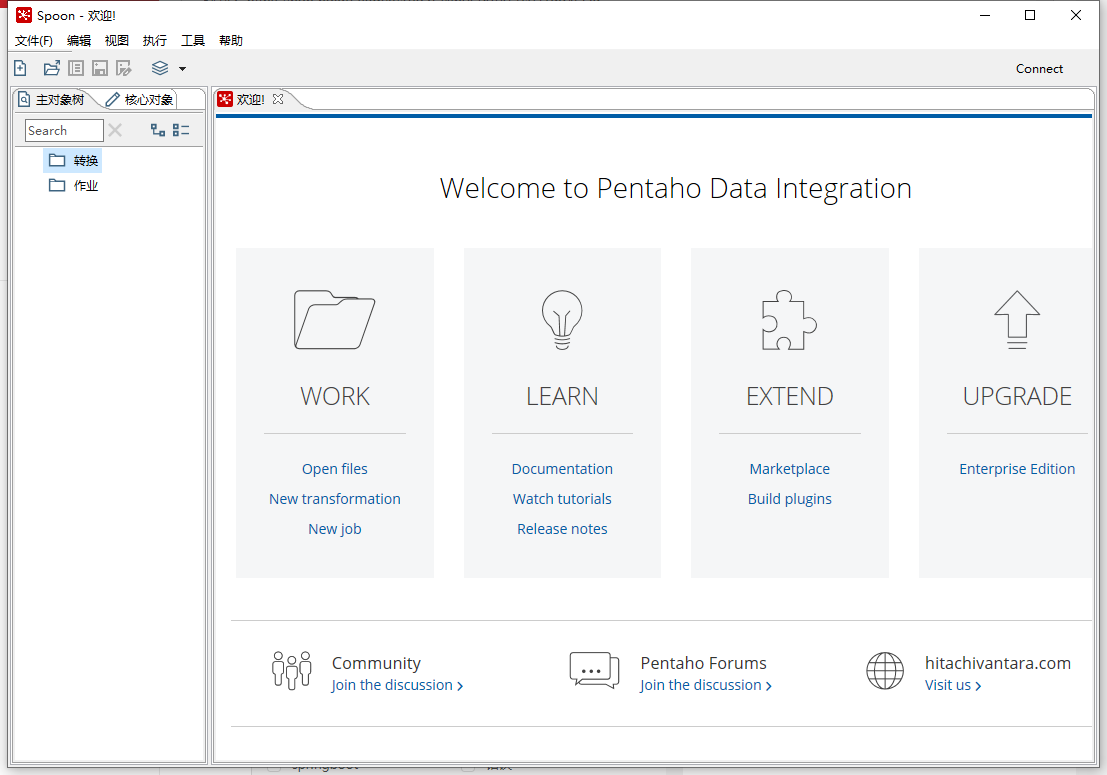The width and height of the screenshot is (1107, 775).
Task: Click the list view icon beside search
Action: tap(180, 130)
